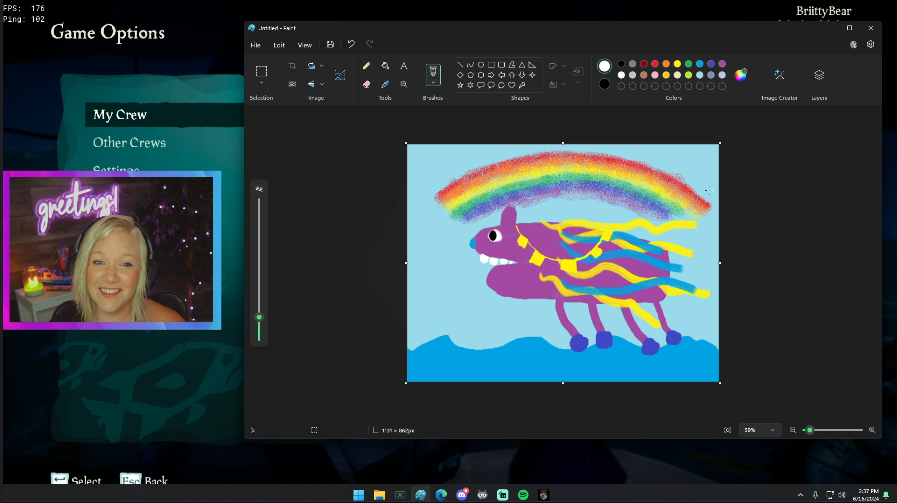Screen dimensions: 897x503
Task: Click the zoom in magnifier in status bar
Action: click(x=872, y=430)
